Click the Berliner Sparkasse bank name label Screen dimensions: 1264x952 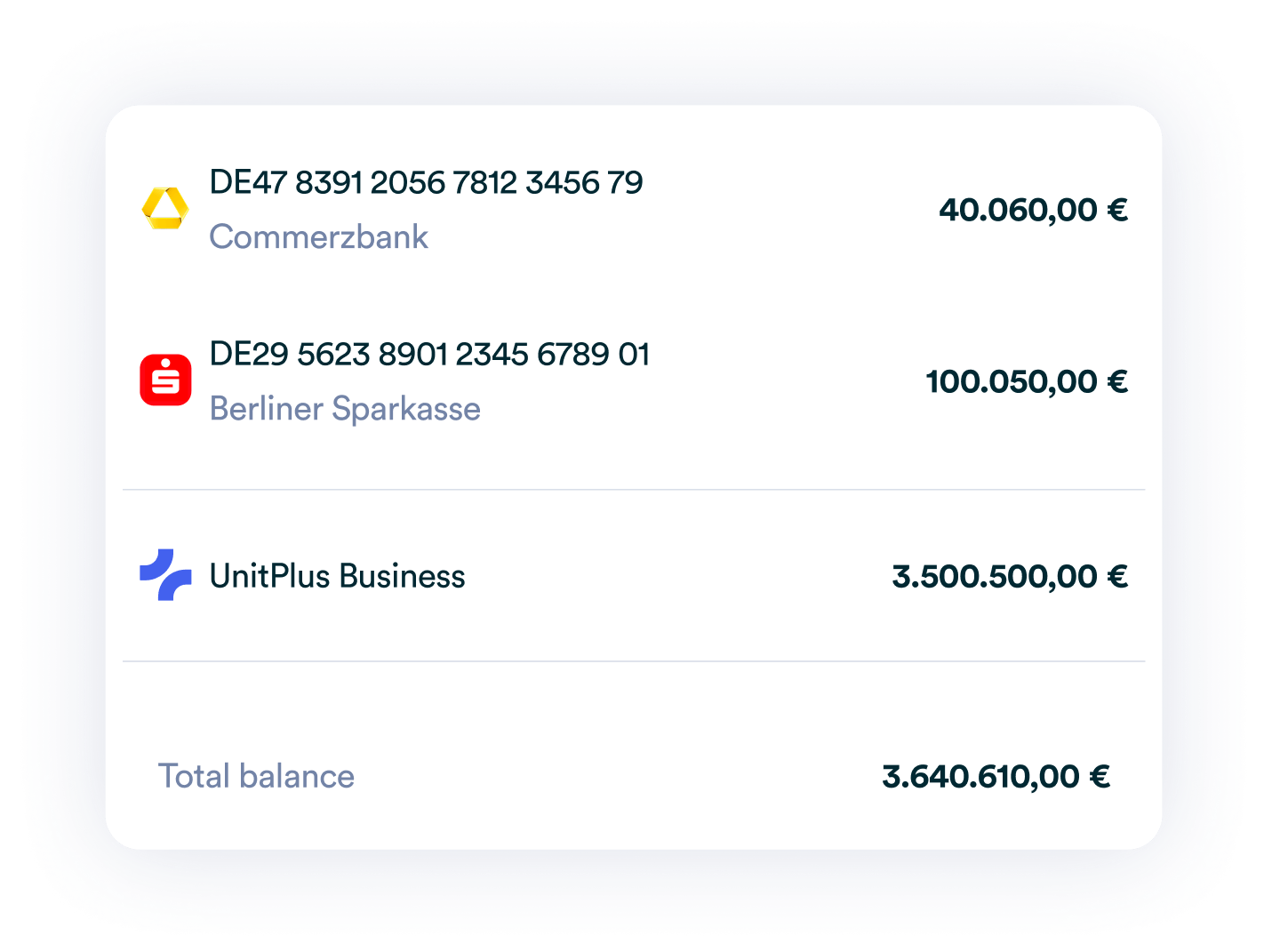(345, 409)
